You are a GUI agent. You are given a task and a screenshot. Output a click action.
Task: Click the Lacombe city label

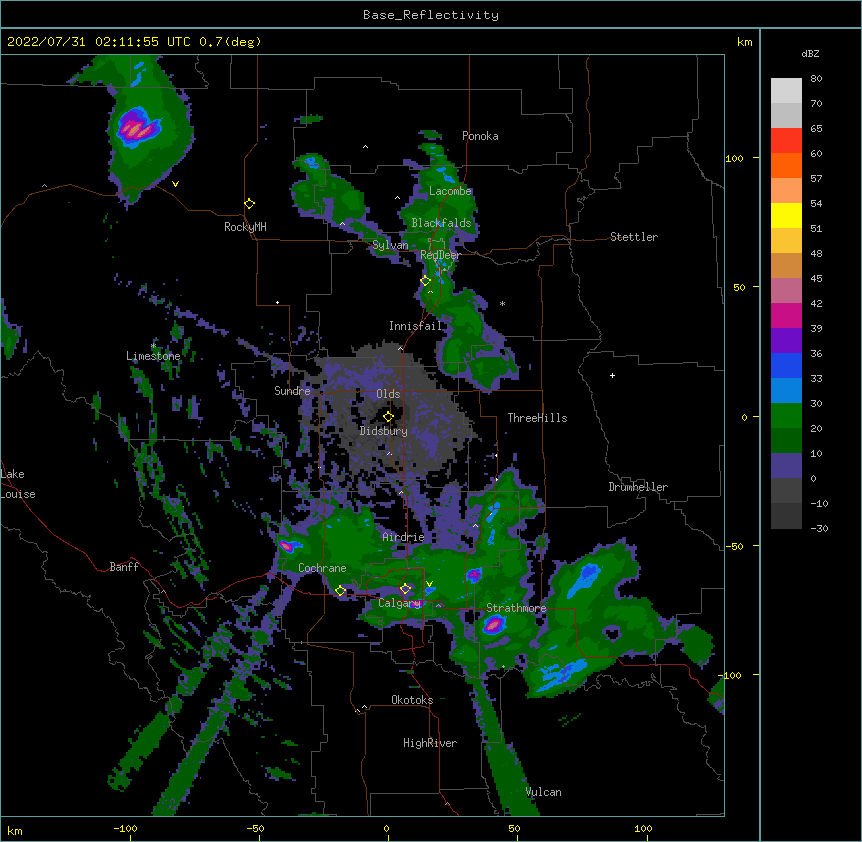450,191
